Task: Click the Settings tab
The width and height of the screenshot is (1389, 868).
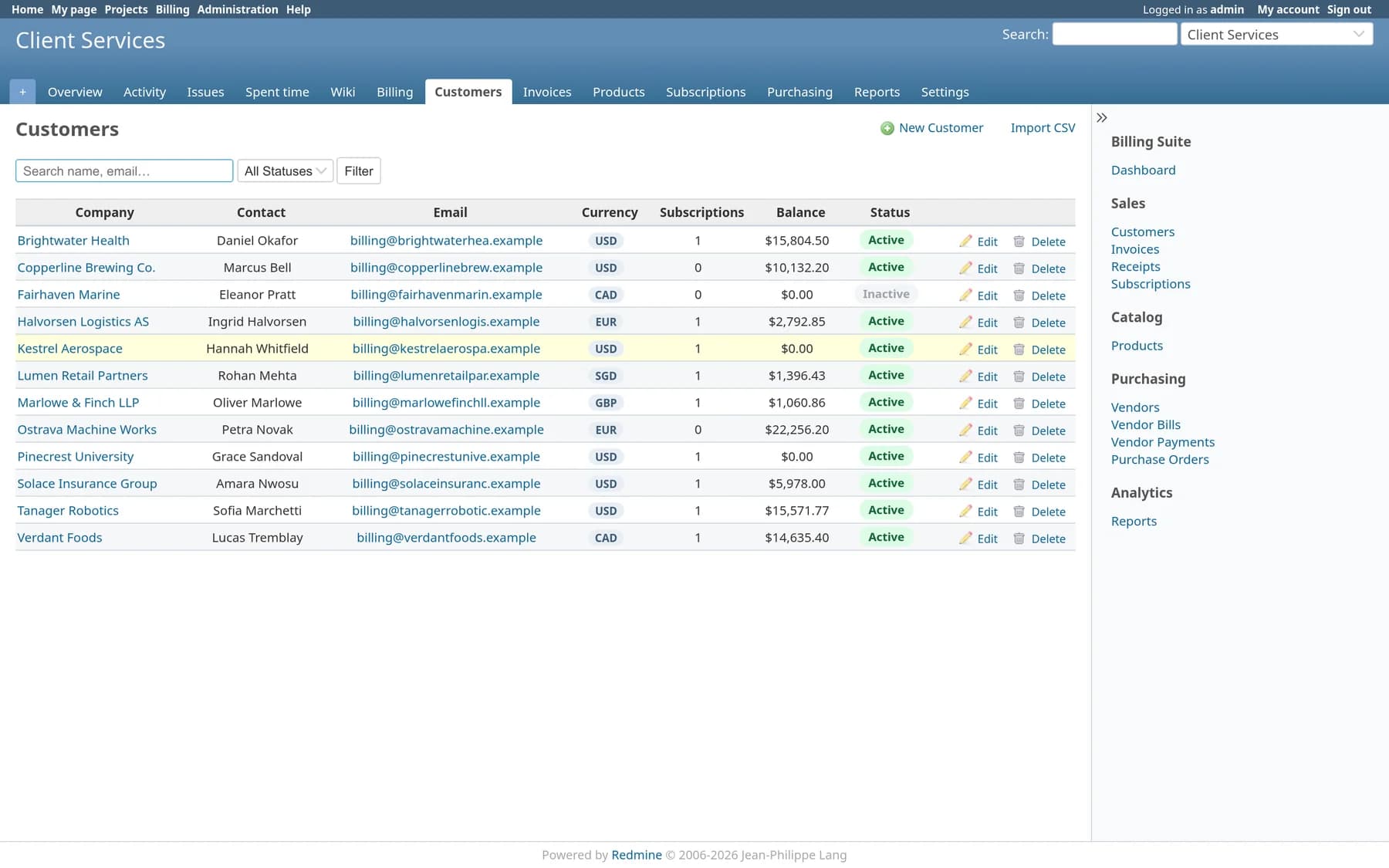Action: pyautogui.click(x=945, y=92)
